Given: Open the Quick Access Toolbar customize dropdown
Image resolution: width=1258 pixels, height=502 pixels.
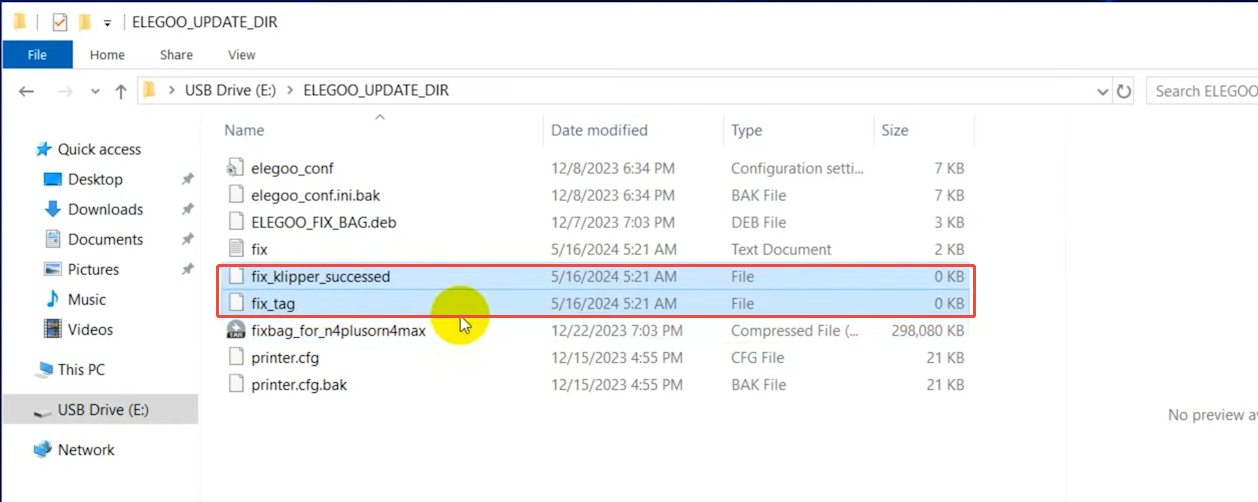Looking at the screenshot, I should 107,23.
